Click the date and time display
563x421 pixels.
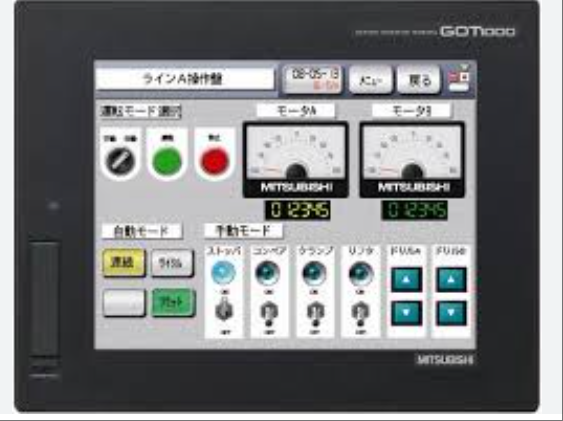(312, 80)
